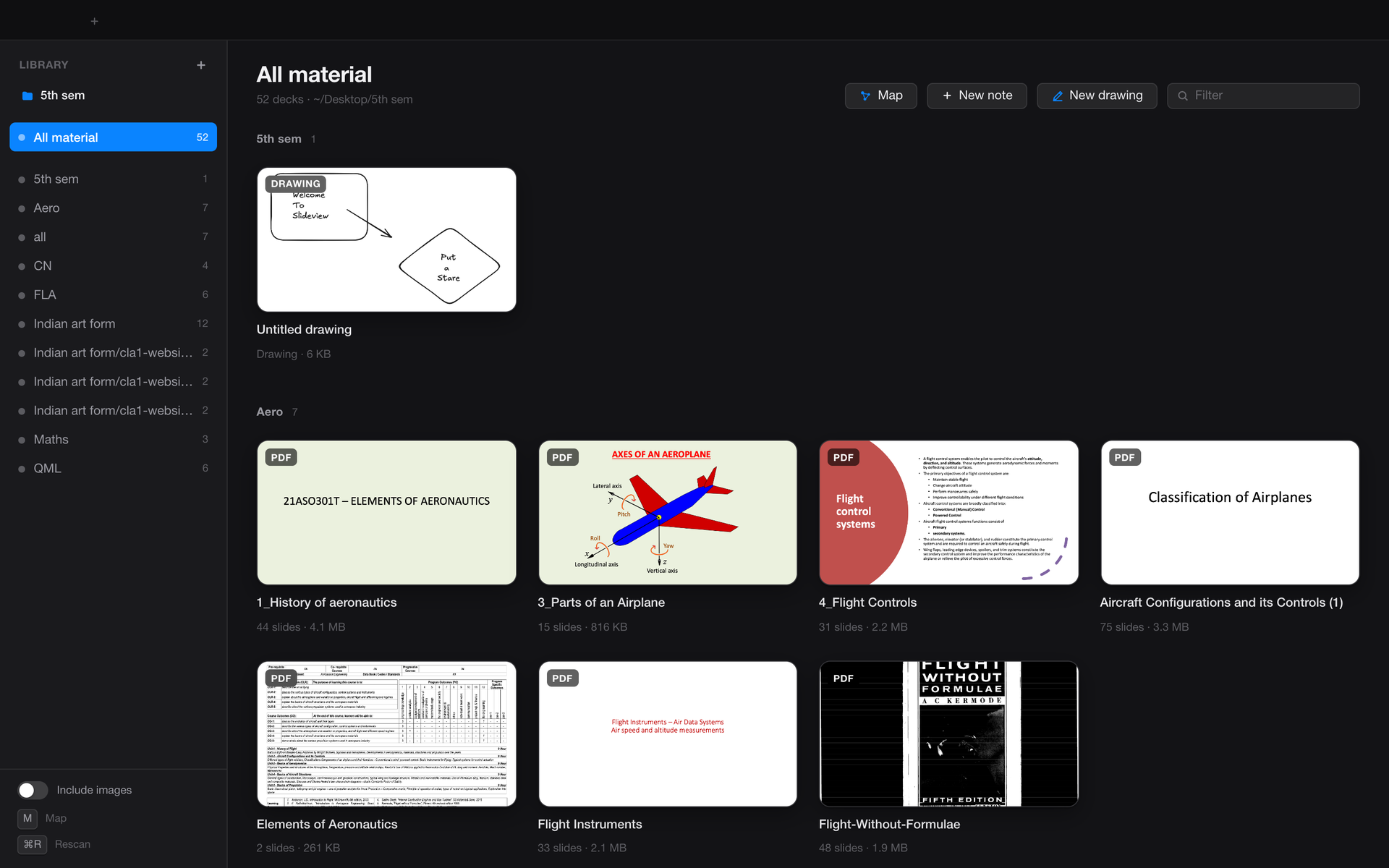Open the Untitled drawing thumbnail
The image size is (1389, 868).
click(x=386, y=239)
